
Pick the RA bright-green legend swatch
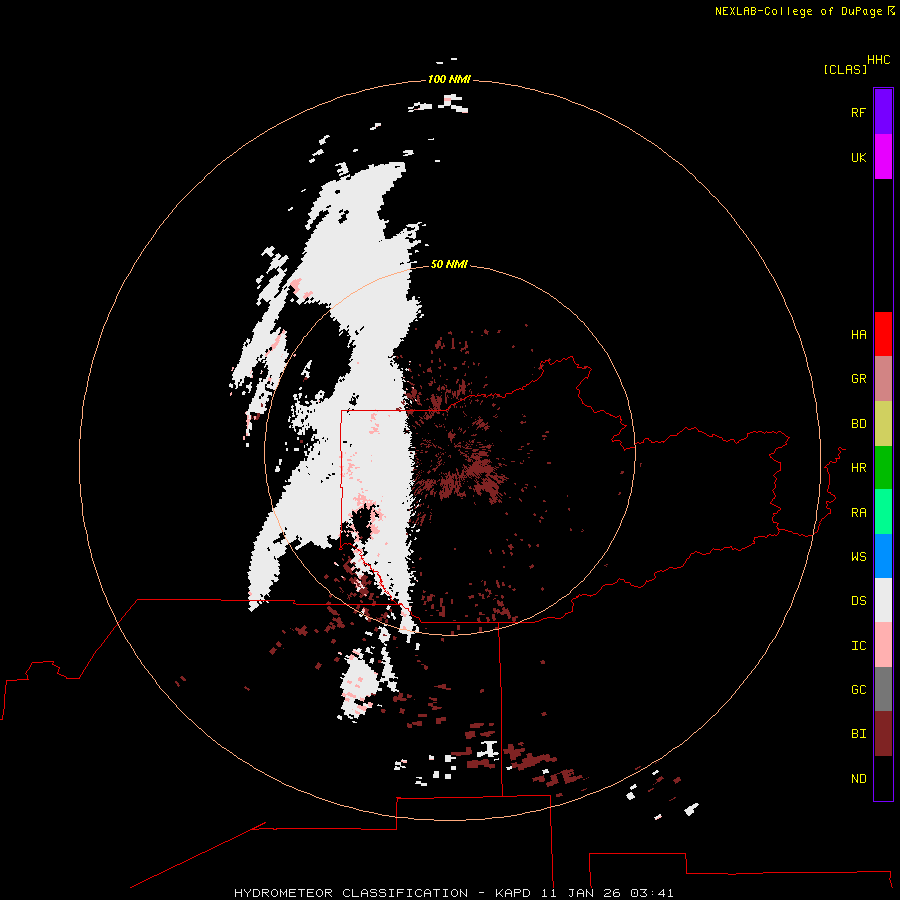[883, 512]
